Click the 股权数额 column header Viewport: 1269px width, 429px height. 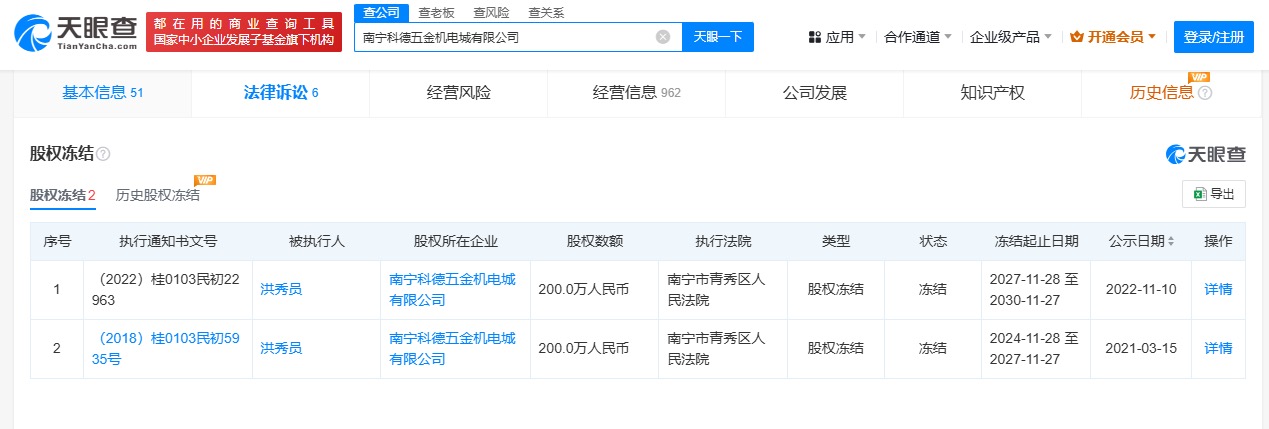coord(595,242)
